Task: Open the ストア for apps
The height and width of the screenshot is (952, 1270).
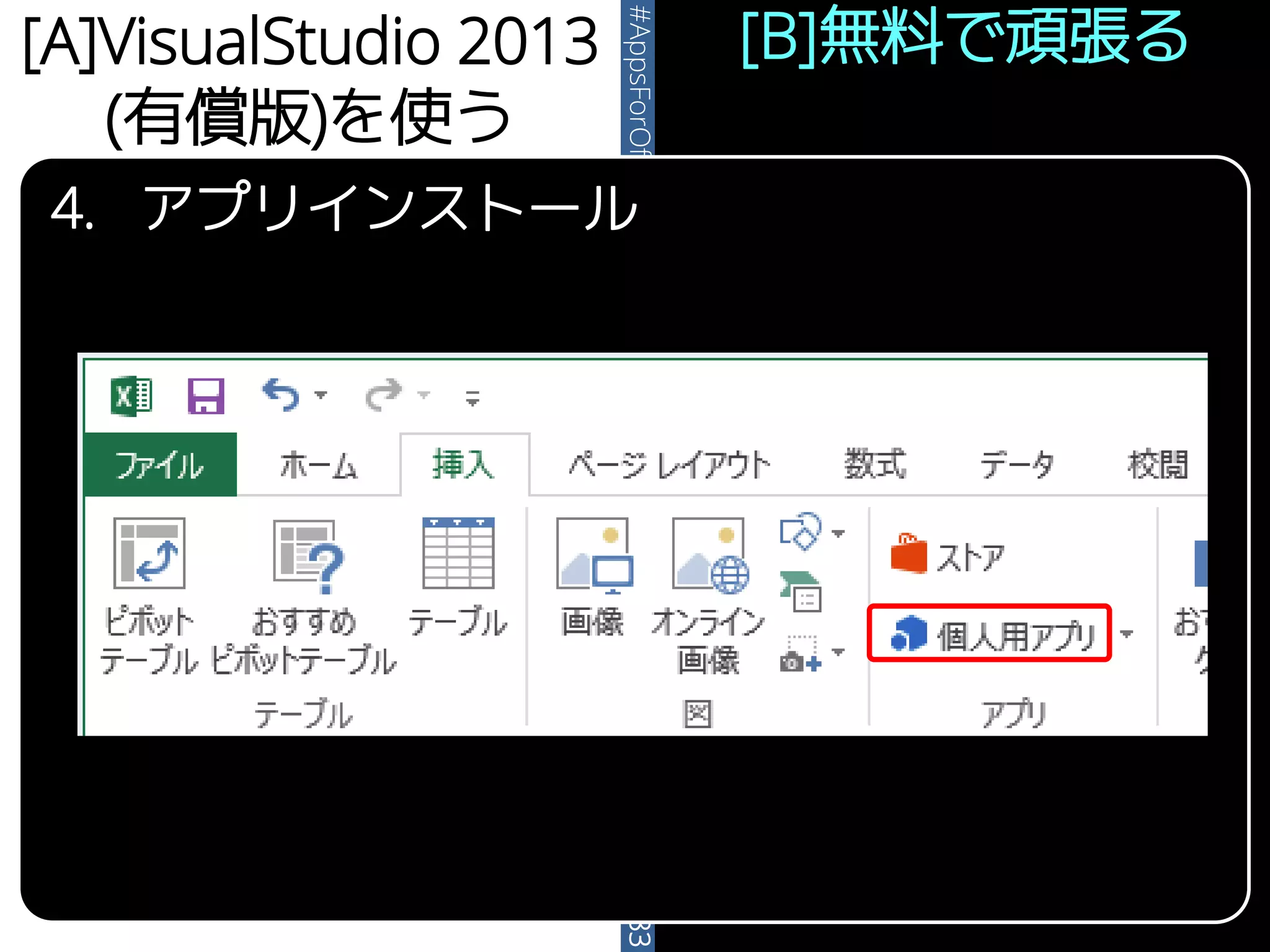Action: (948, 555)
